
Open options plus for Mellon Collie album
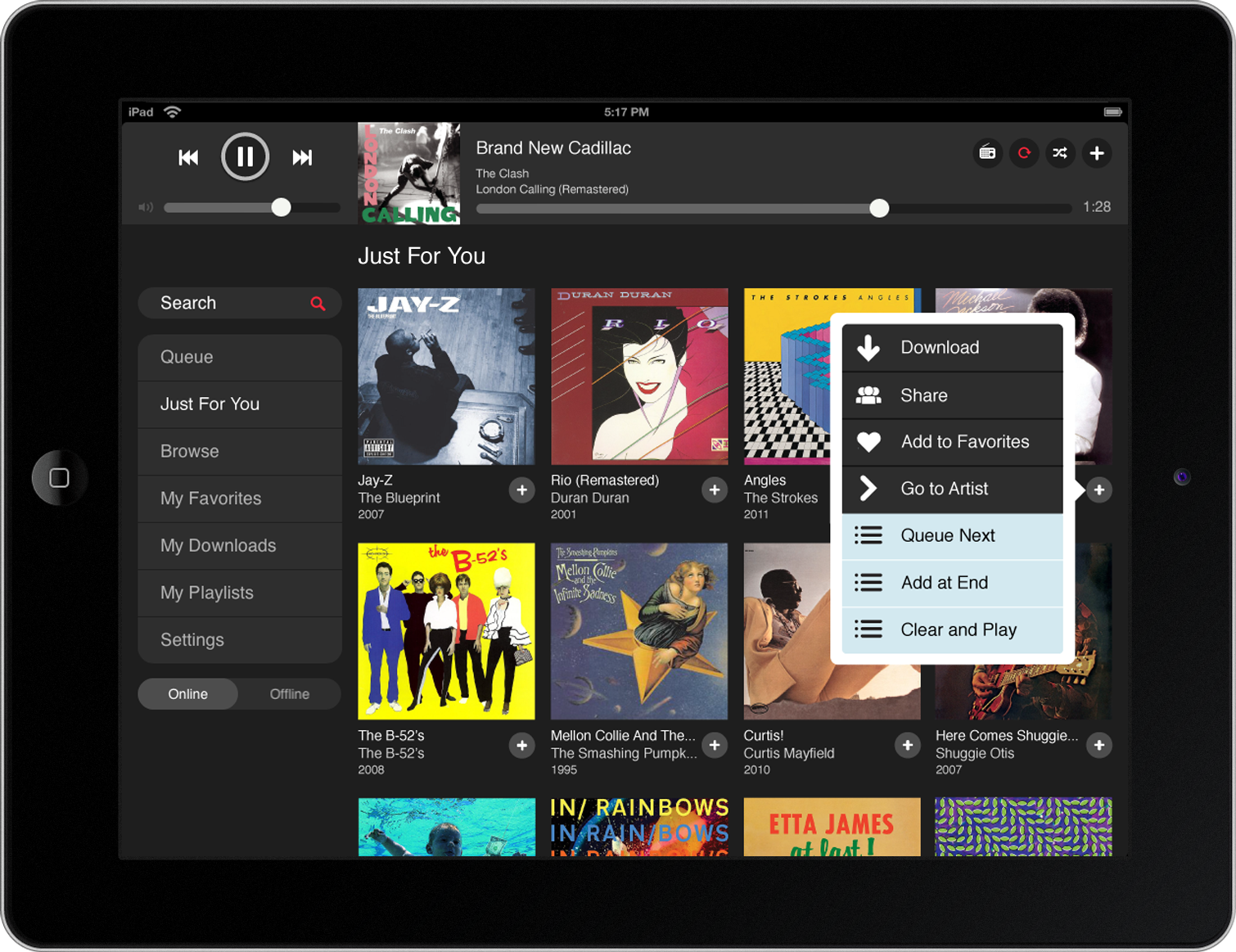pos(715,746)
